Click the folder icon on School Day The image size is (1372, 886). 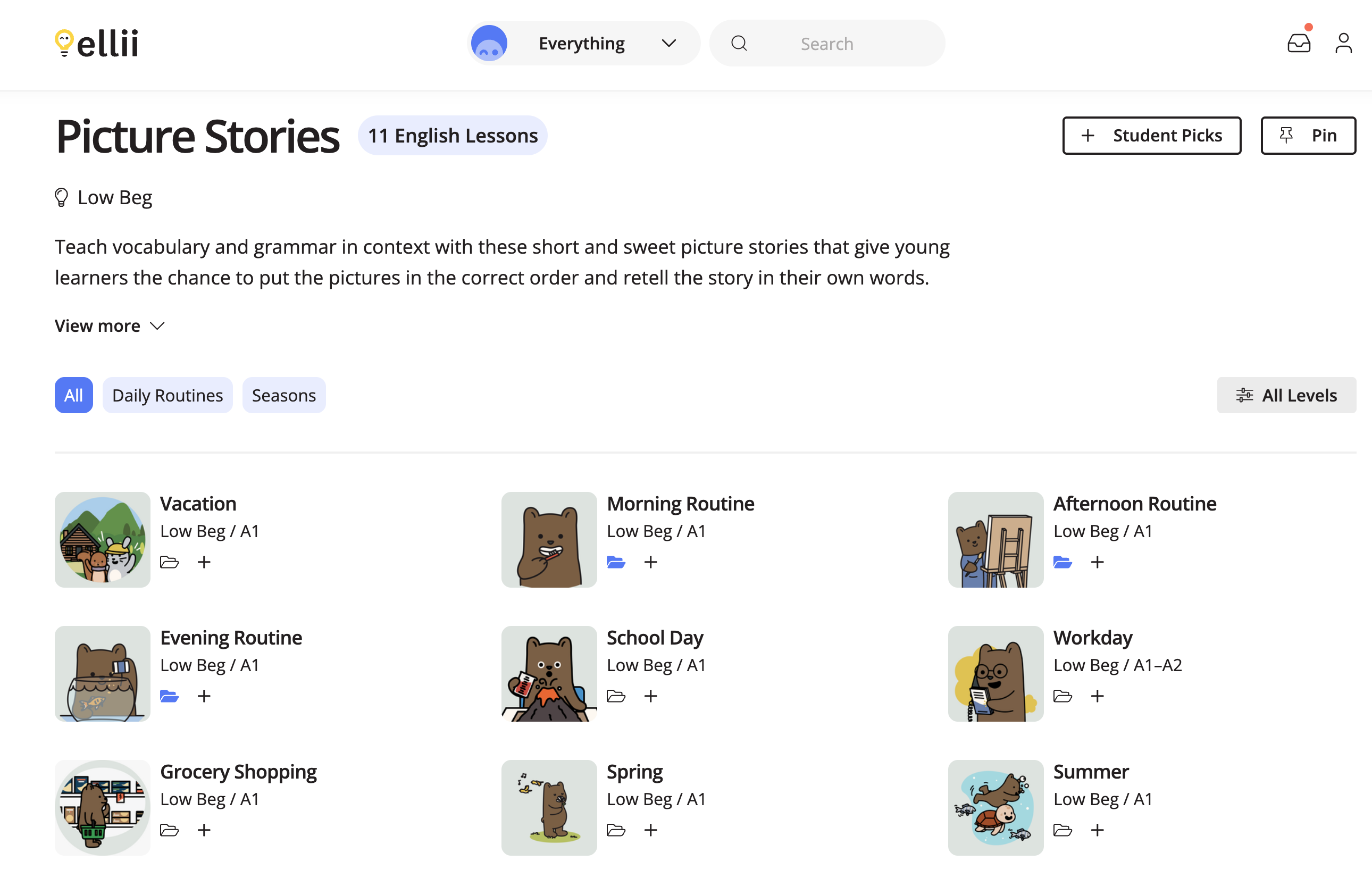tap(616, 696)
